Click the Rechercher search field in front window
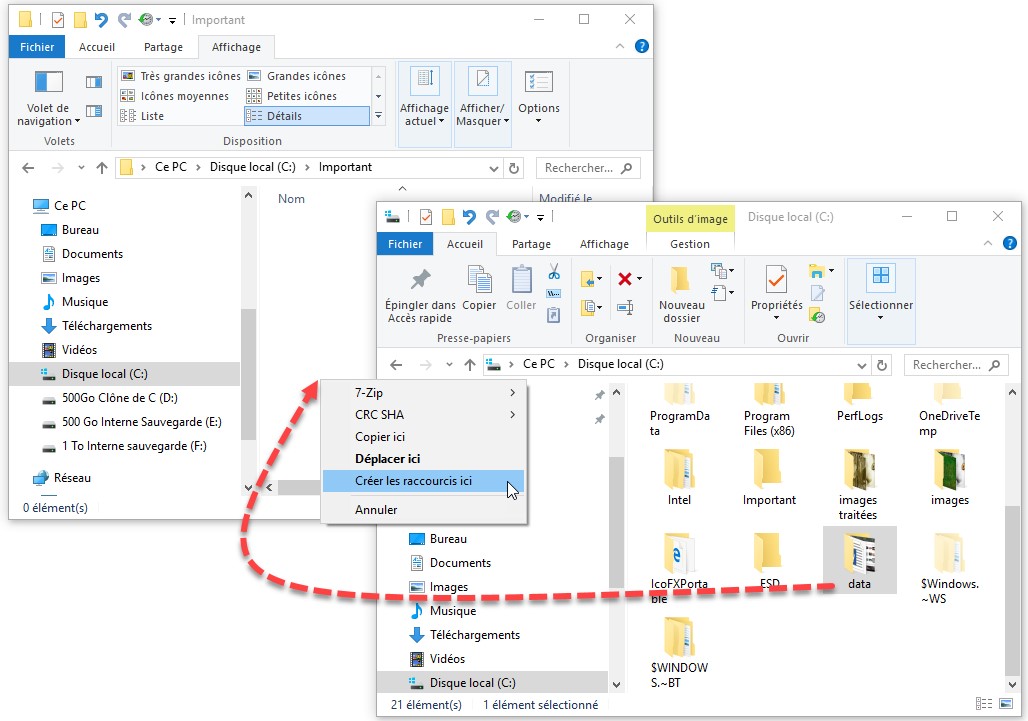Image resolution: width=1028 pixels, height=721 pixels. point(948,366)
